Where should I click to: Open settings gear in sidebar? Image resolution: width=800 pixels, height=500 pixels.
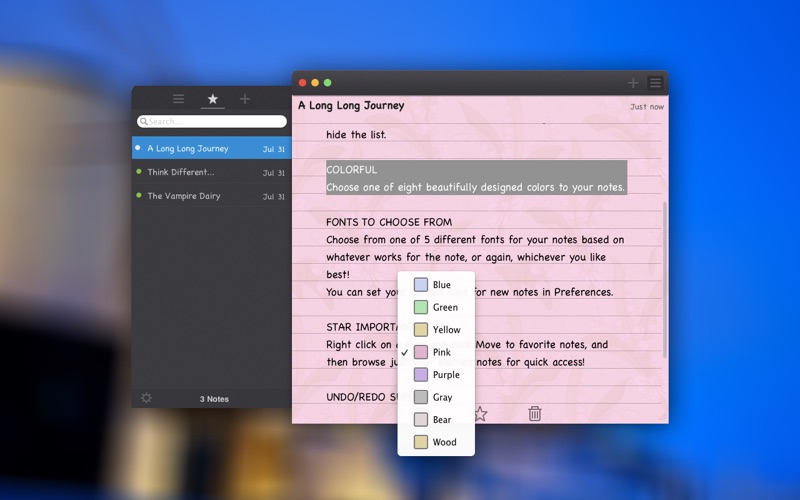(146, 398)
